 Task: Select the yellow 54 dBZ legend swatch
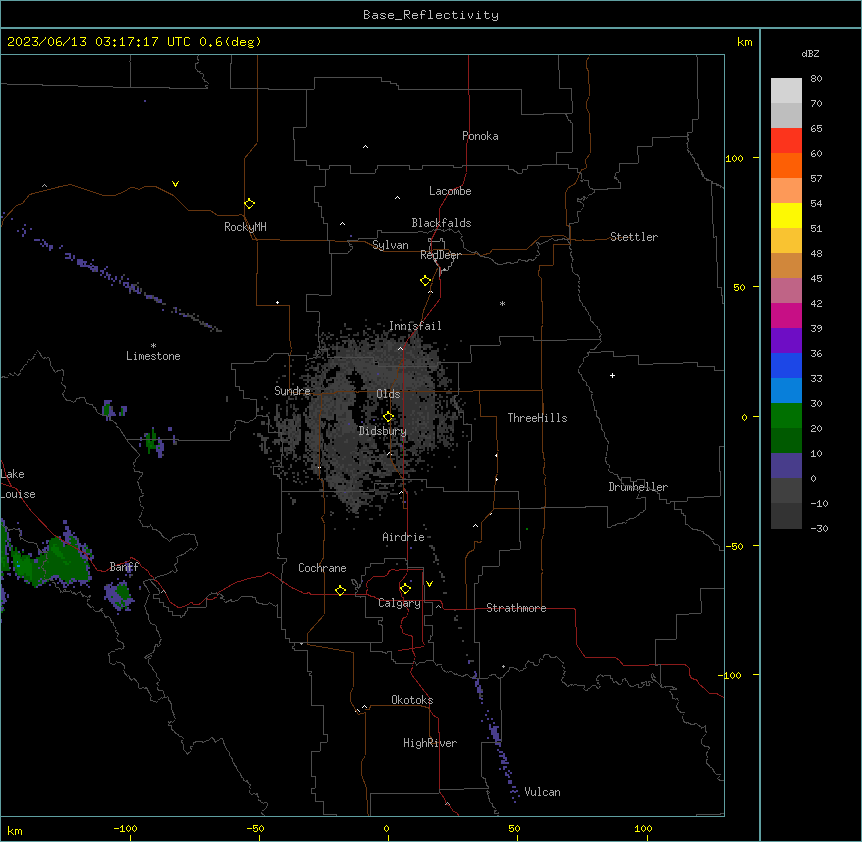786,215
